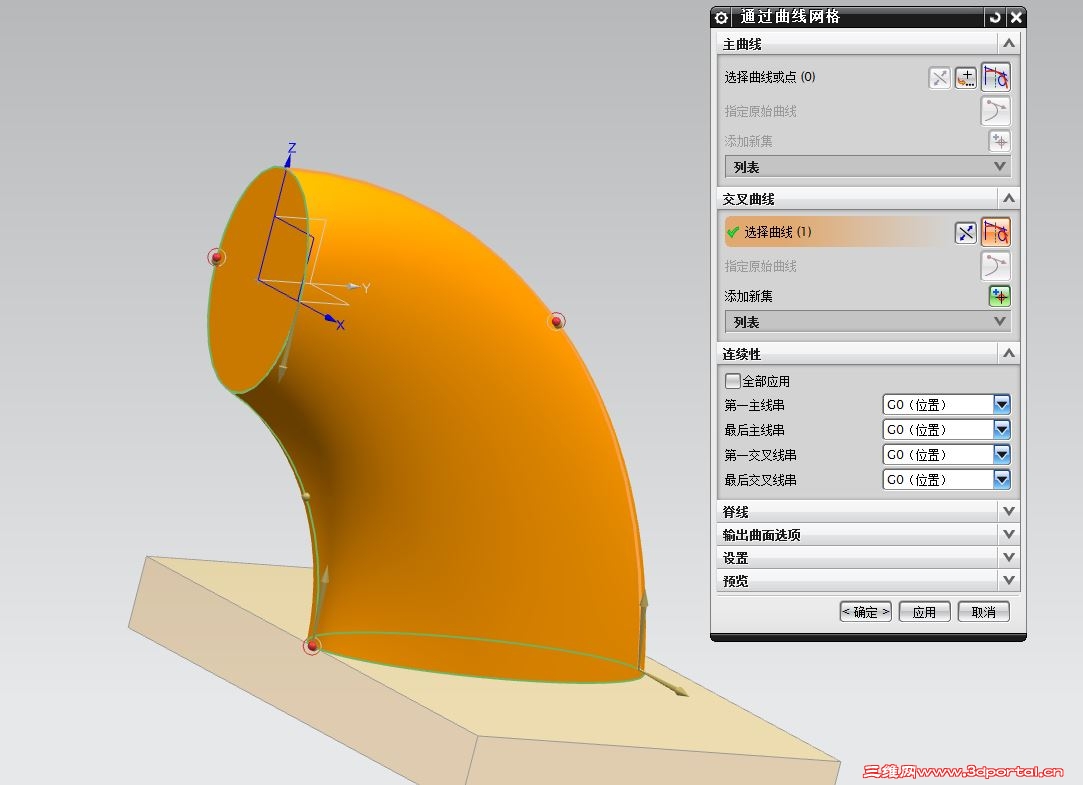Click the reverse direction icon in 交叉曲线
1083x785 pixels.
[966, 233]
